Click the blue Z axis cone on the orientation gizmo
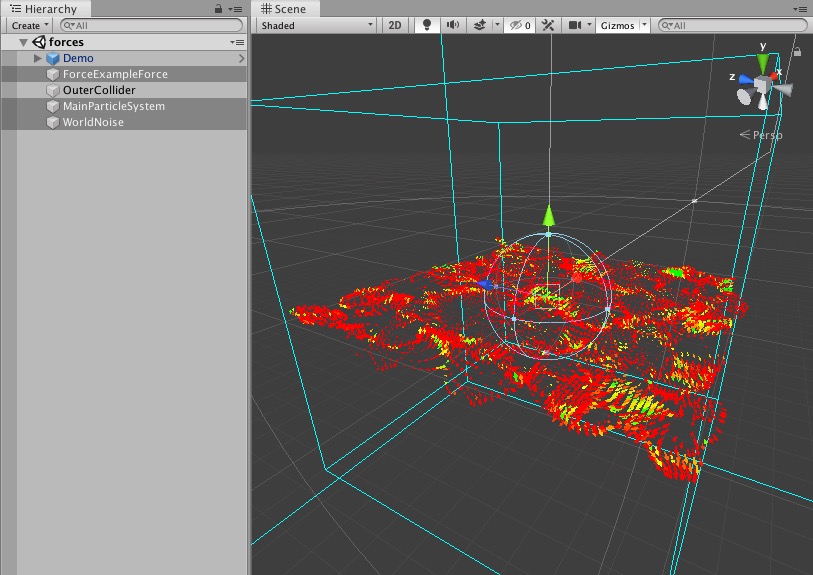 [746, 79]
